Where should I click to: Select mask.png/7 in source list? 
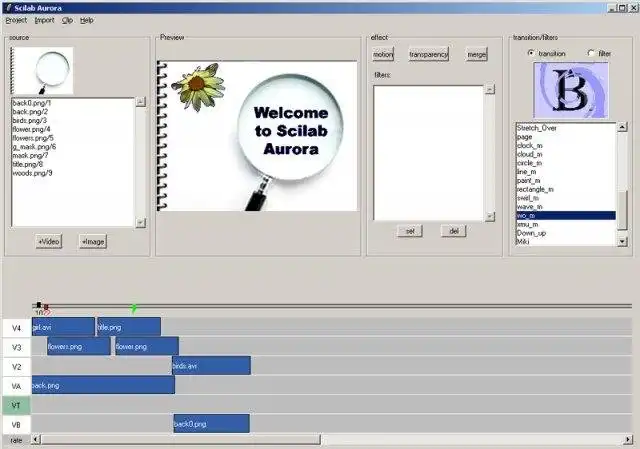click(30, 156)
